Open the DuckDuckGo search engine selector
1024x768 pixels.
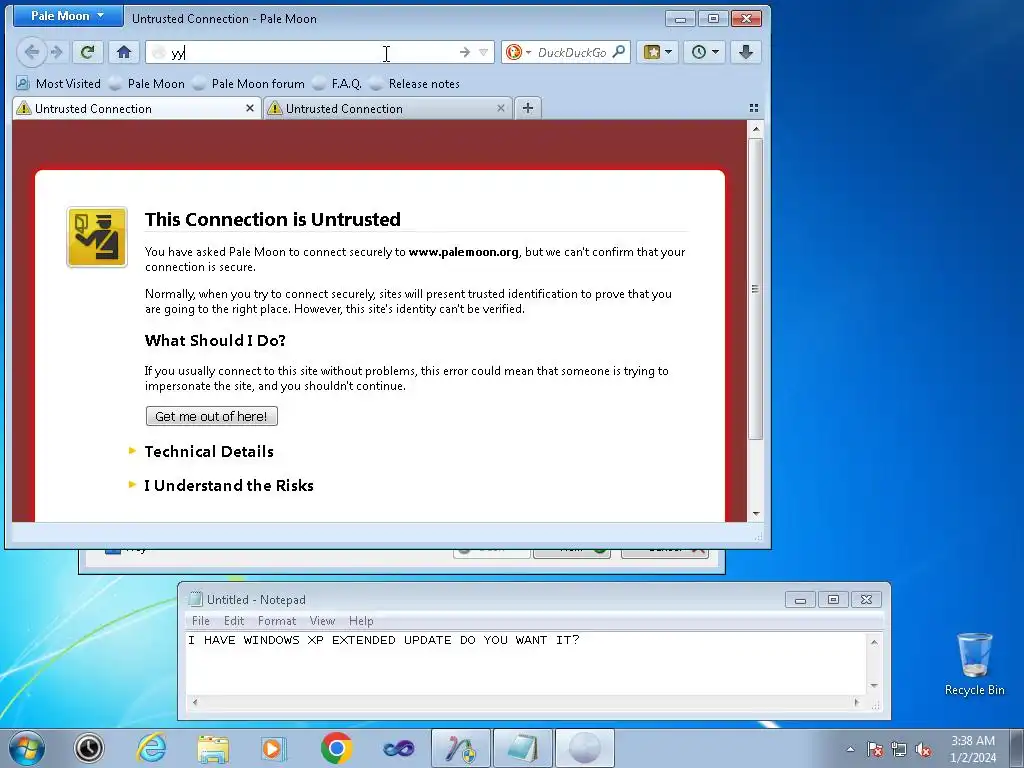pos(519,52)
